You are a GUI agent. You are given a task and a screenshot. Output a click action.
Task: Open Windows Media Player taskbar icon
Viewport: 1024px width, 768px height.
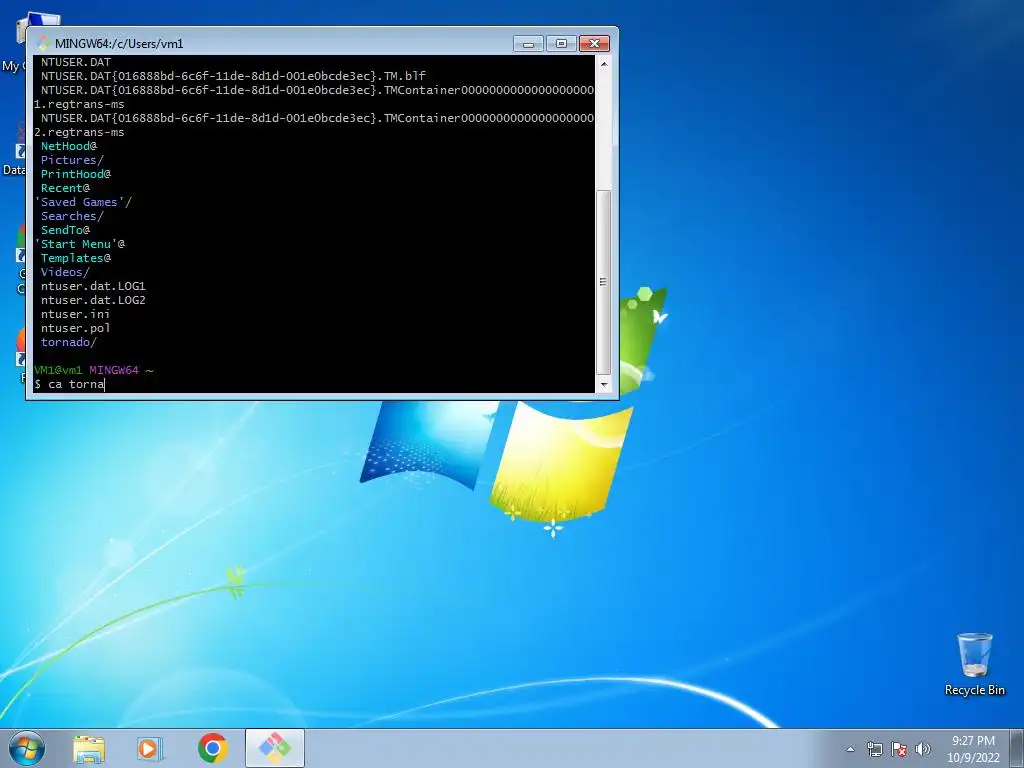click(x=150, y=749)
